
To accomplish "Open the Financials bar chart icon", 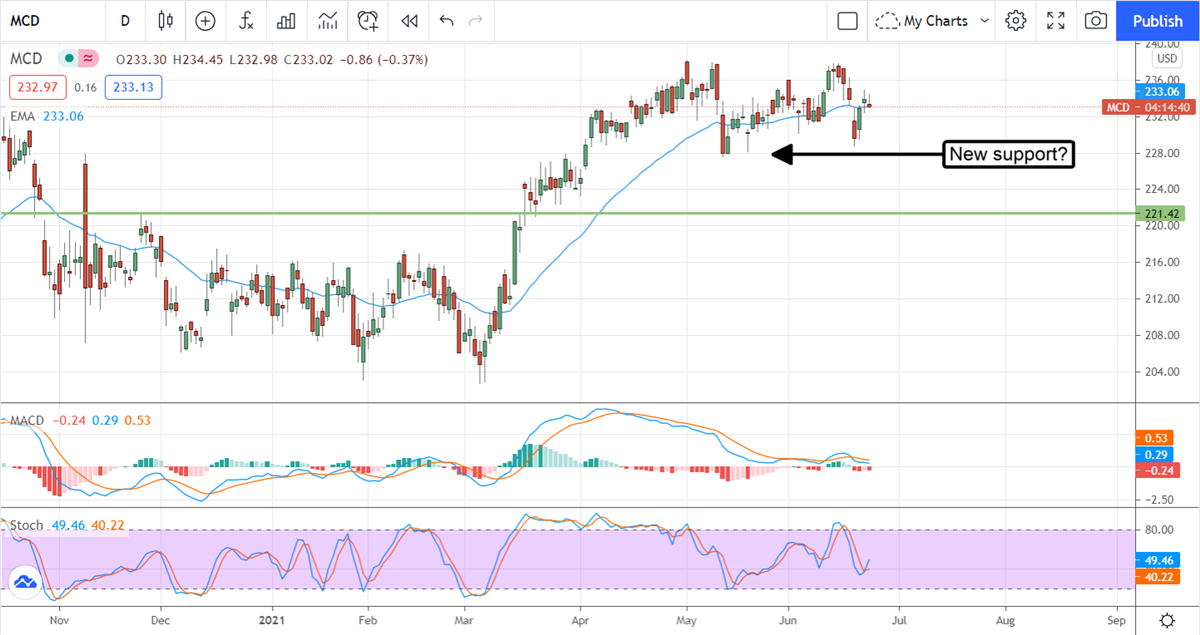I will pos(286,20).
